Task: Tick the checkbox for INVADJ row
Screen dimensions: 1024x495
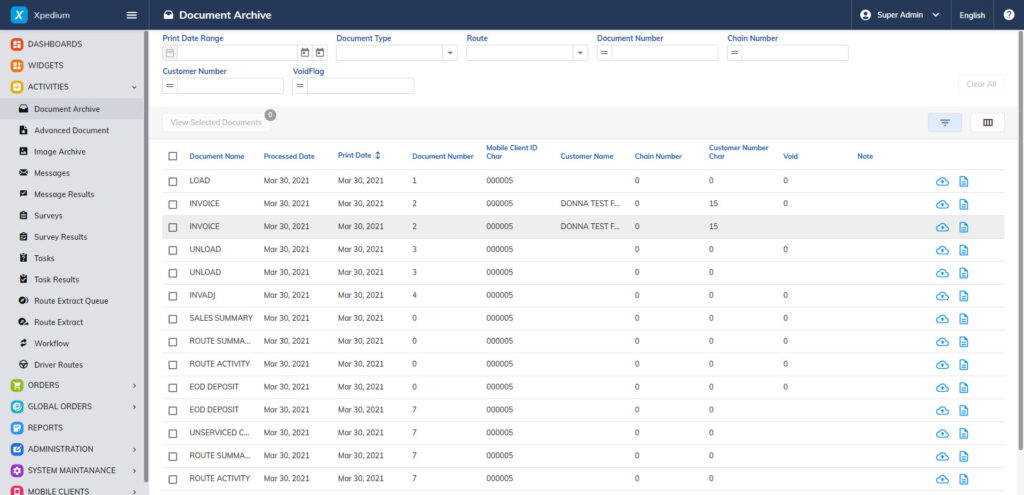Action: 173,296
